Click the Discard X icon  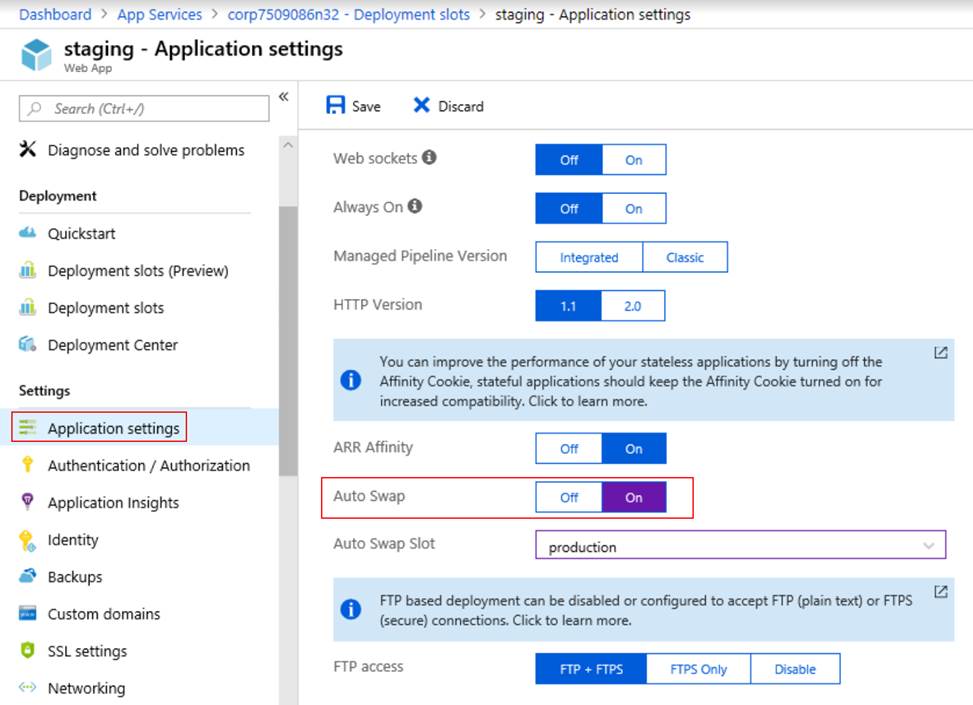422,106
